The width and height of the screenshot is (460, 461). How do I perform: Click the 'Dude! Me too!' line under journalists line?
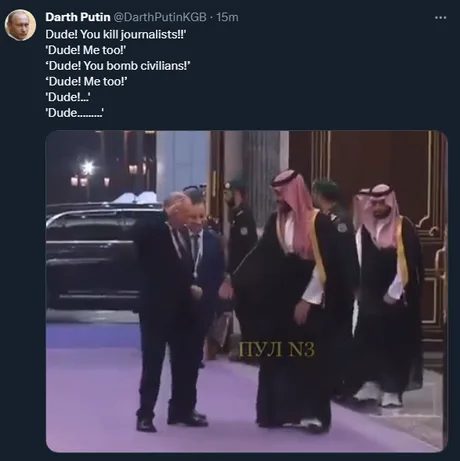click(x=86, y=50)
